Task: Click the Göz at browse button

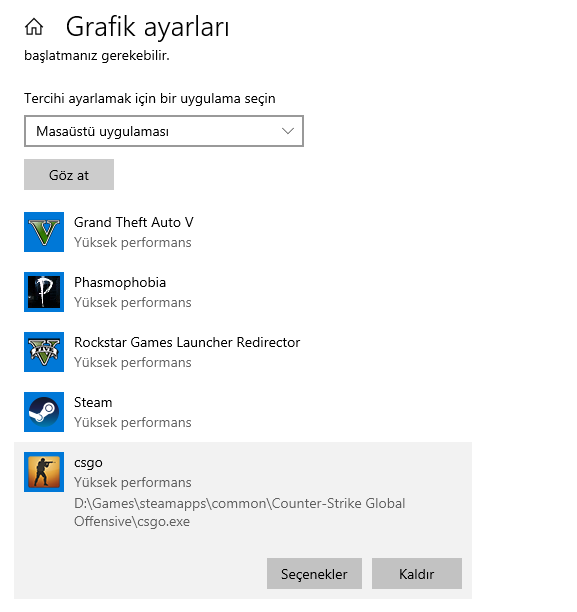Action: pos(69,174)
